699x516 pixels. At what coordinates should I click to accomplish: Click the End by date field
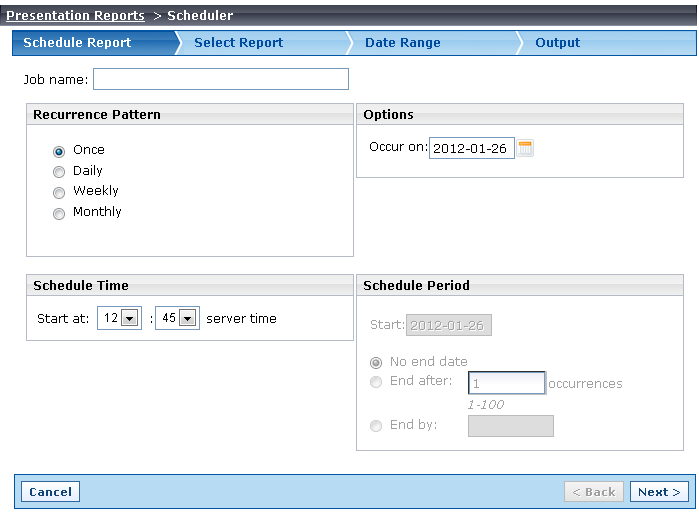[511, 426]
